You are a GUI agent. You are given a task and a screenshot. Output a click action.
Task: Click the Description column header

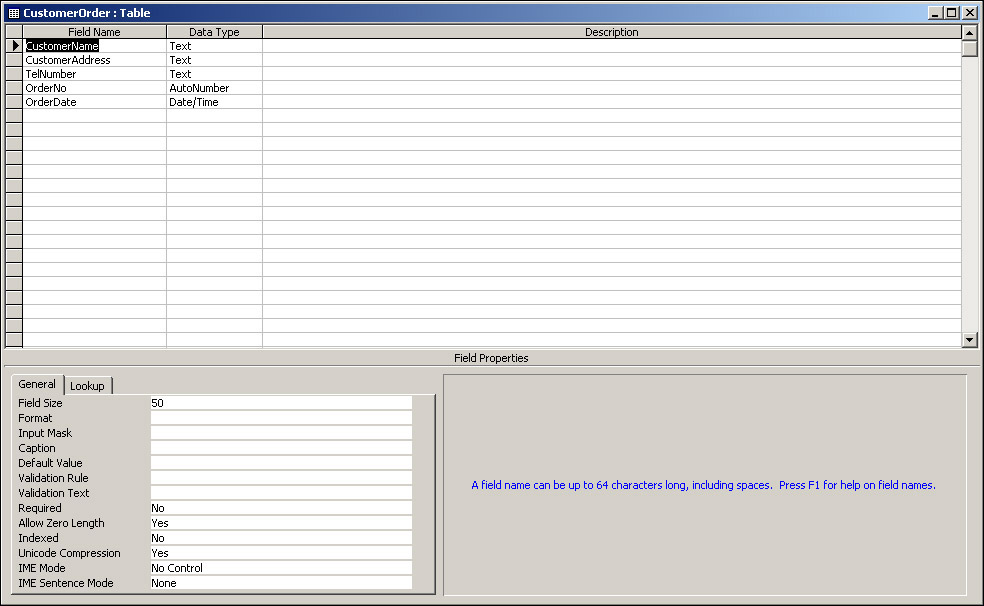click(x=611, y=32)
